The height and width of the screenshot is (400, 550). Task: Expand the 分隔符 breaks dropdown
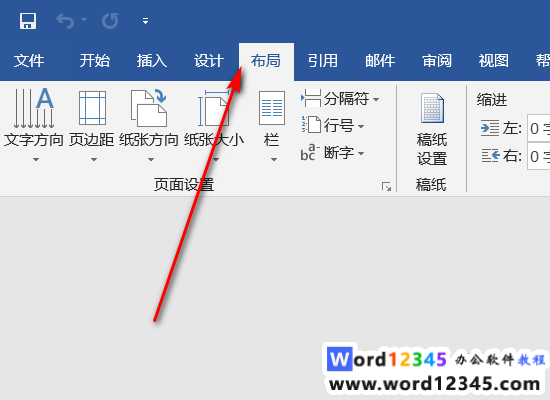[x=340, y=99]
